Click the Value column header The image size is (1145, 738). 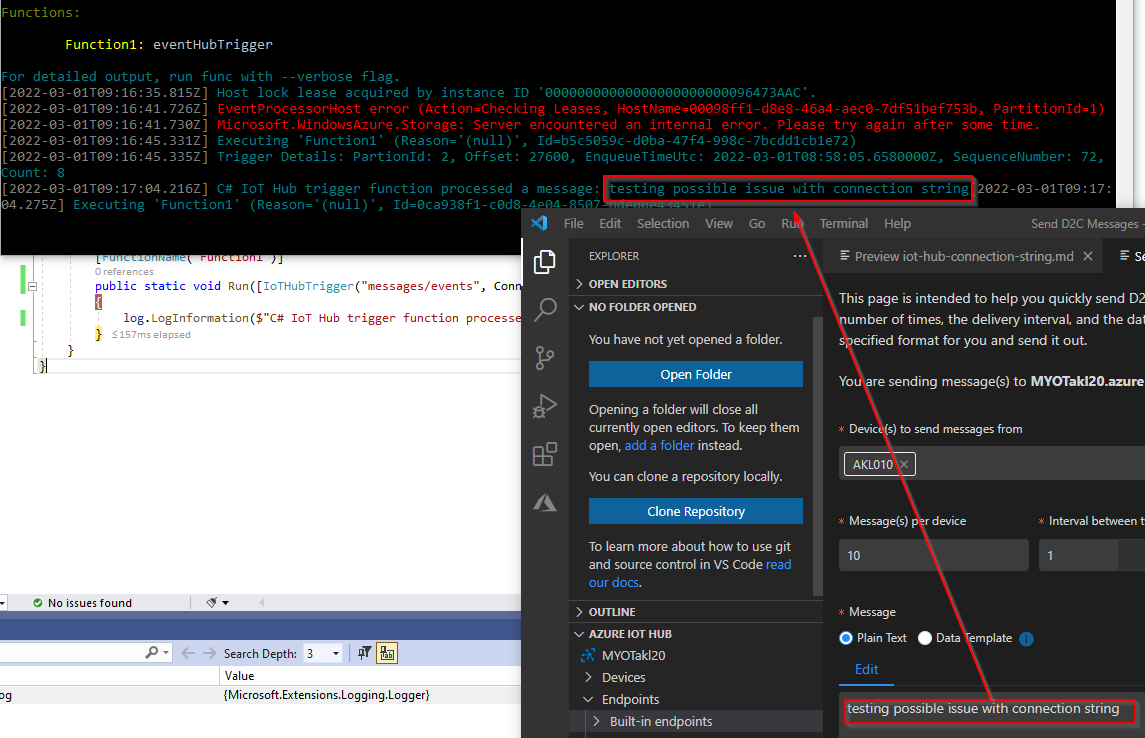[x=240, y=676]
